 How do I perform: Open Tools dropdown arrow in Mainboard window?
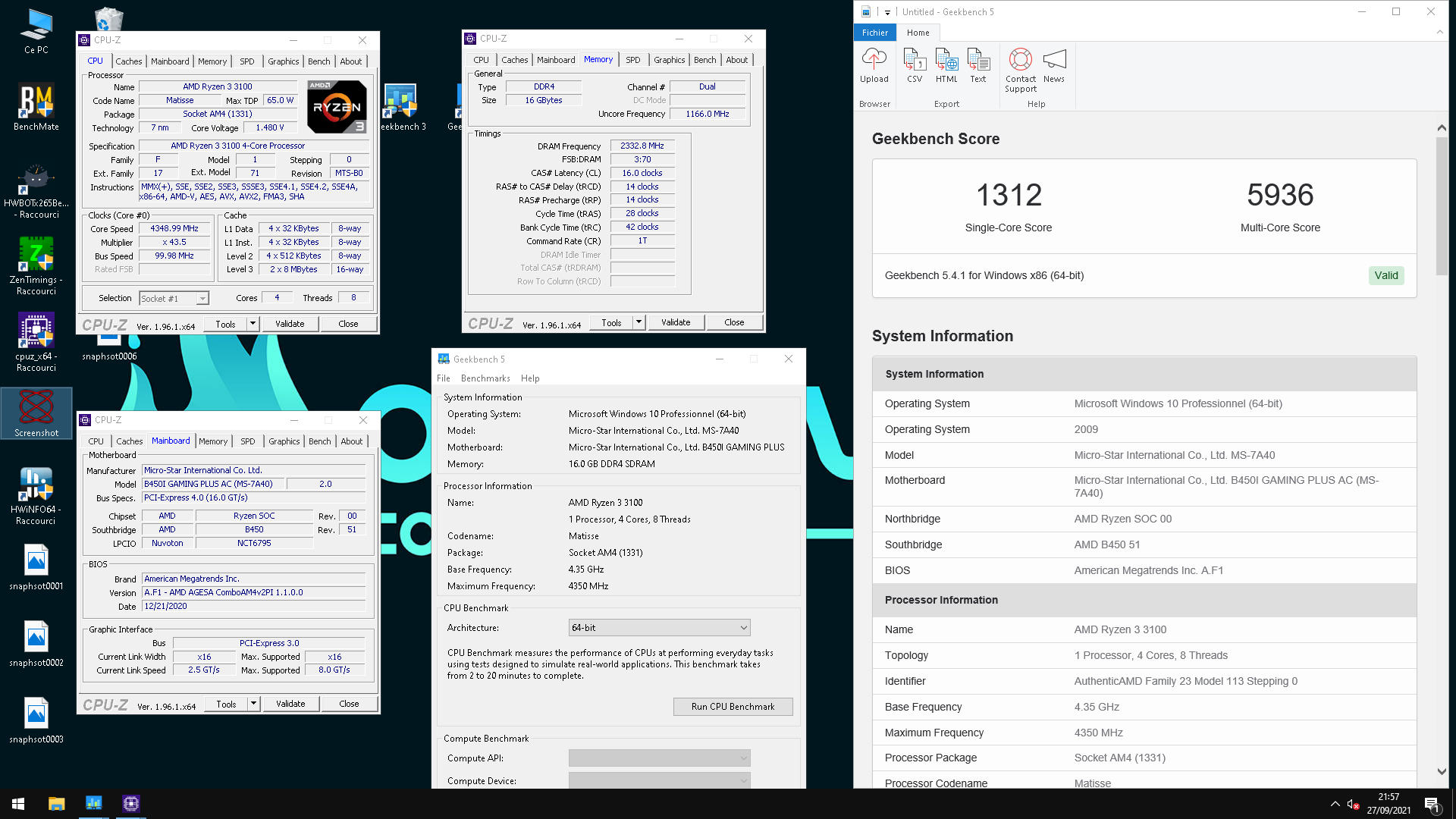point(254,704)
